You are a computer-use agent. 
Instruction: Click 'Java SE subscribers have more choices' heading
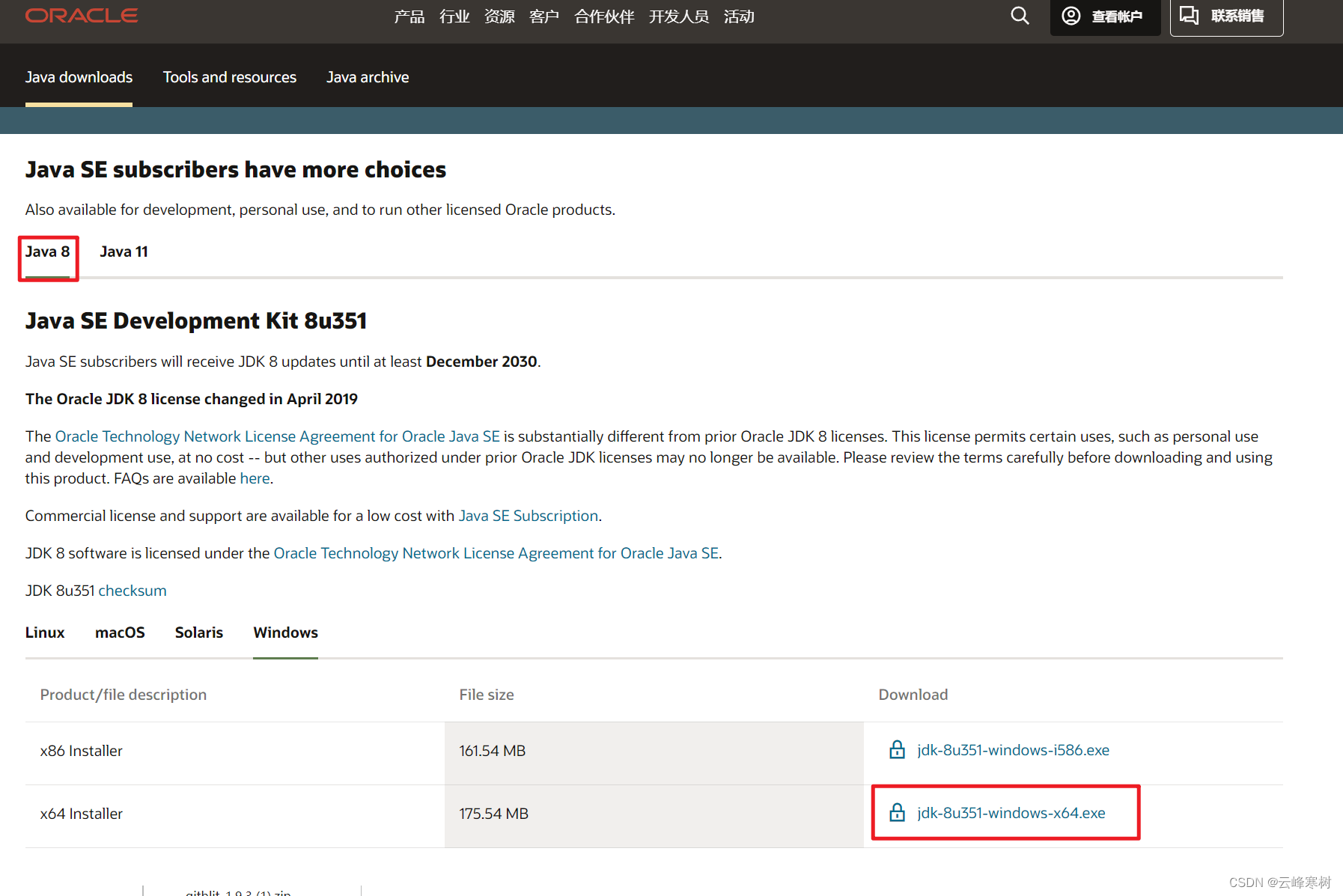pyautogui.click(x=236, y=170)
